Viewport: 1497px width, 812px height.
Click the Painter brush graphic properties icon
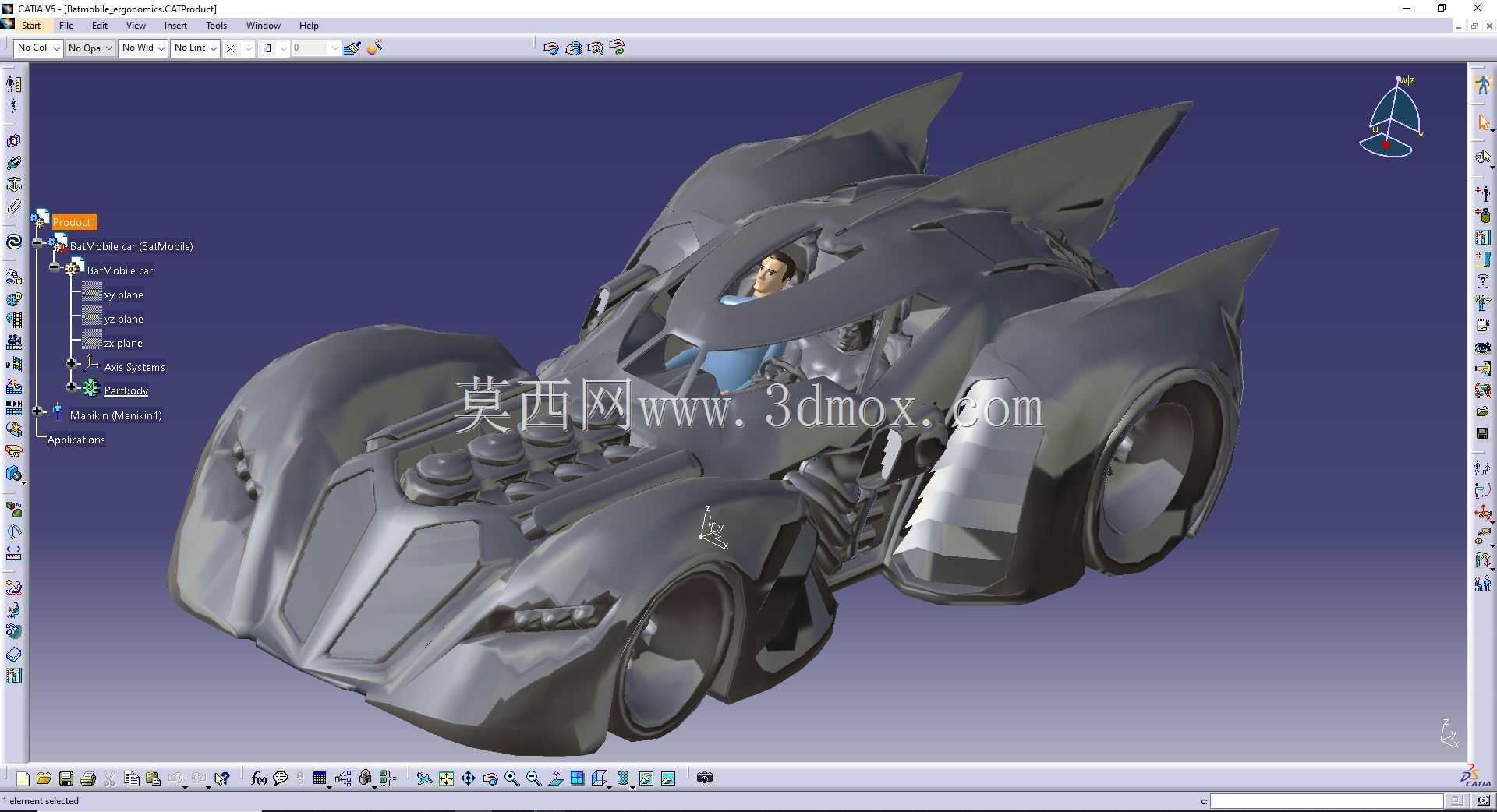coord(352,48)
